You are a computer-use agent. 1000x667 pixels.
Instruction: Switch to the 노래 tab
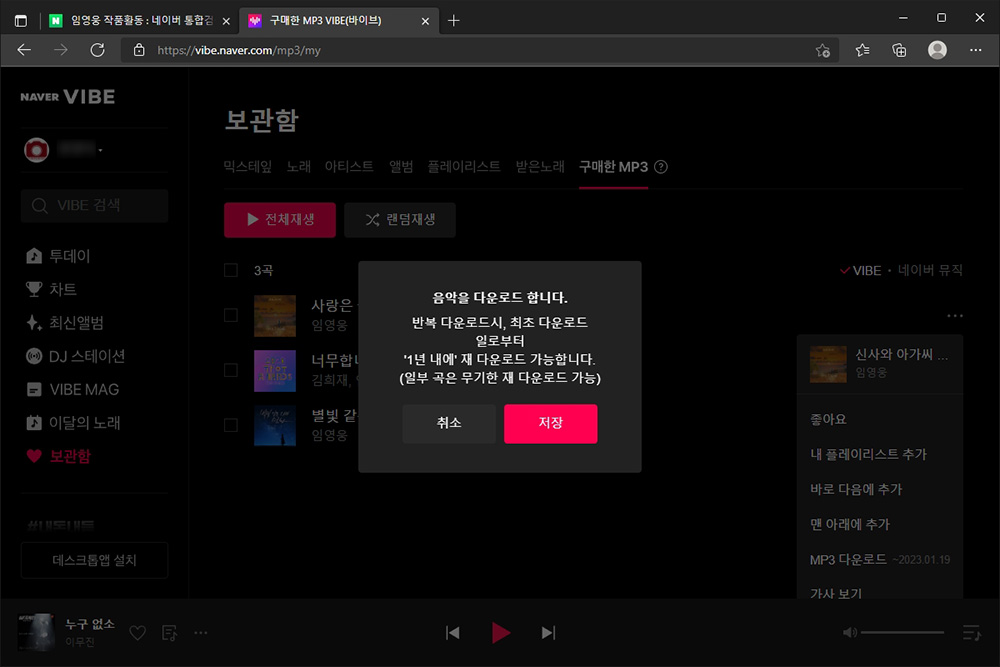[x=298, y=167]
